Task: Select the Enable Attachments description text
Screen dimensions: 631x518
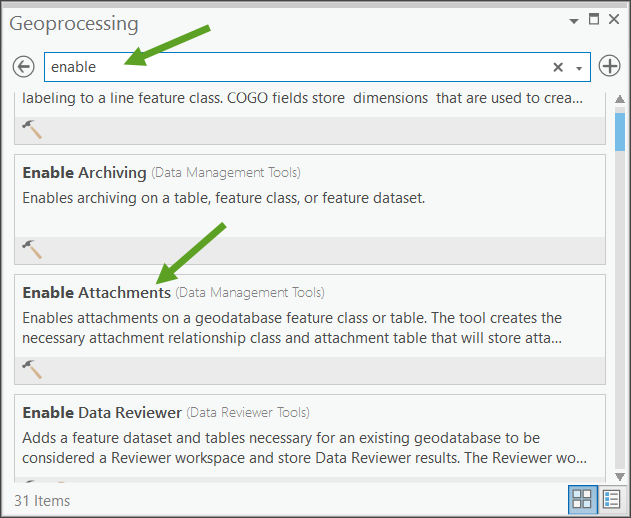Action: point(292,327)
